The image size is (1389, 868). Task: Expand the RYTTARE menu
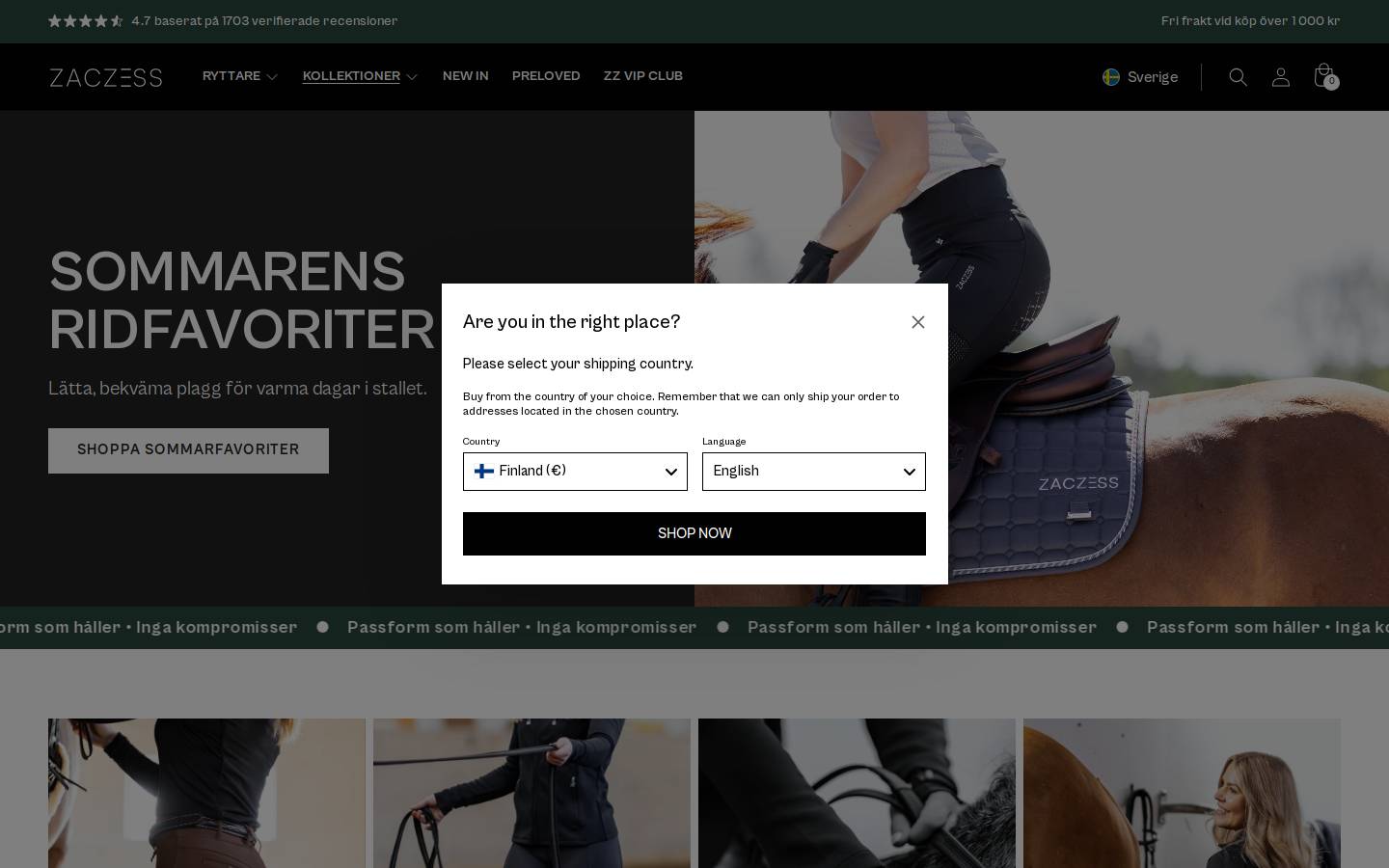click(x=239, y=76)
